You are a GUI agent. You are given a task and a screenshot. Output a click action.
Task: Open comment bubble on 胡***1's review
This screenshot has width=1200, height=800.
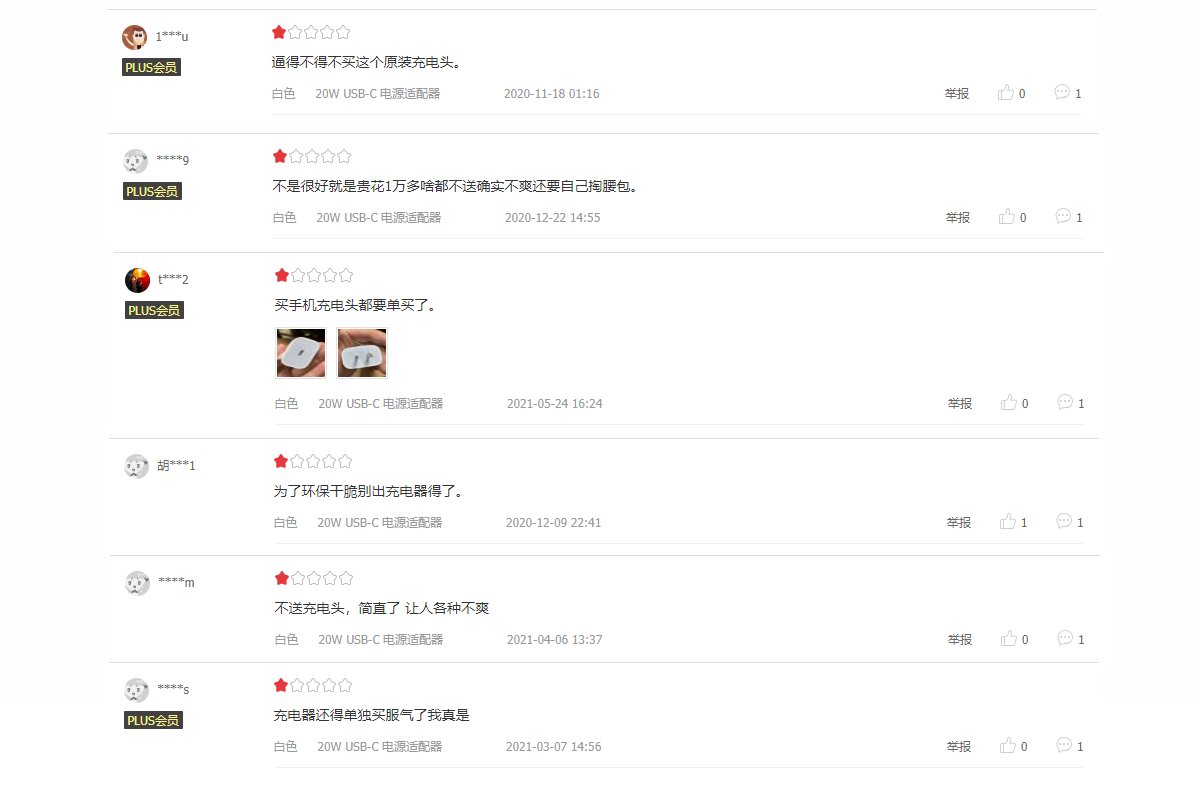pyautogui.click(x=1070, y=522)
